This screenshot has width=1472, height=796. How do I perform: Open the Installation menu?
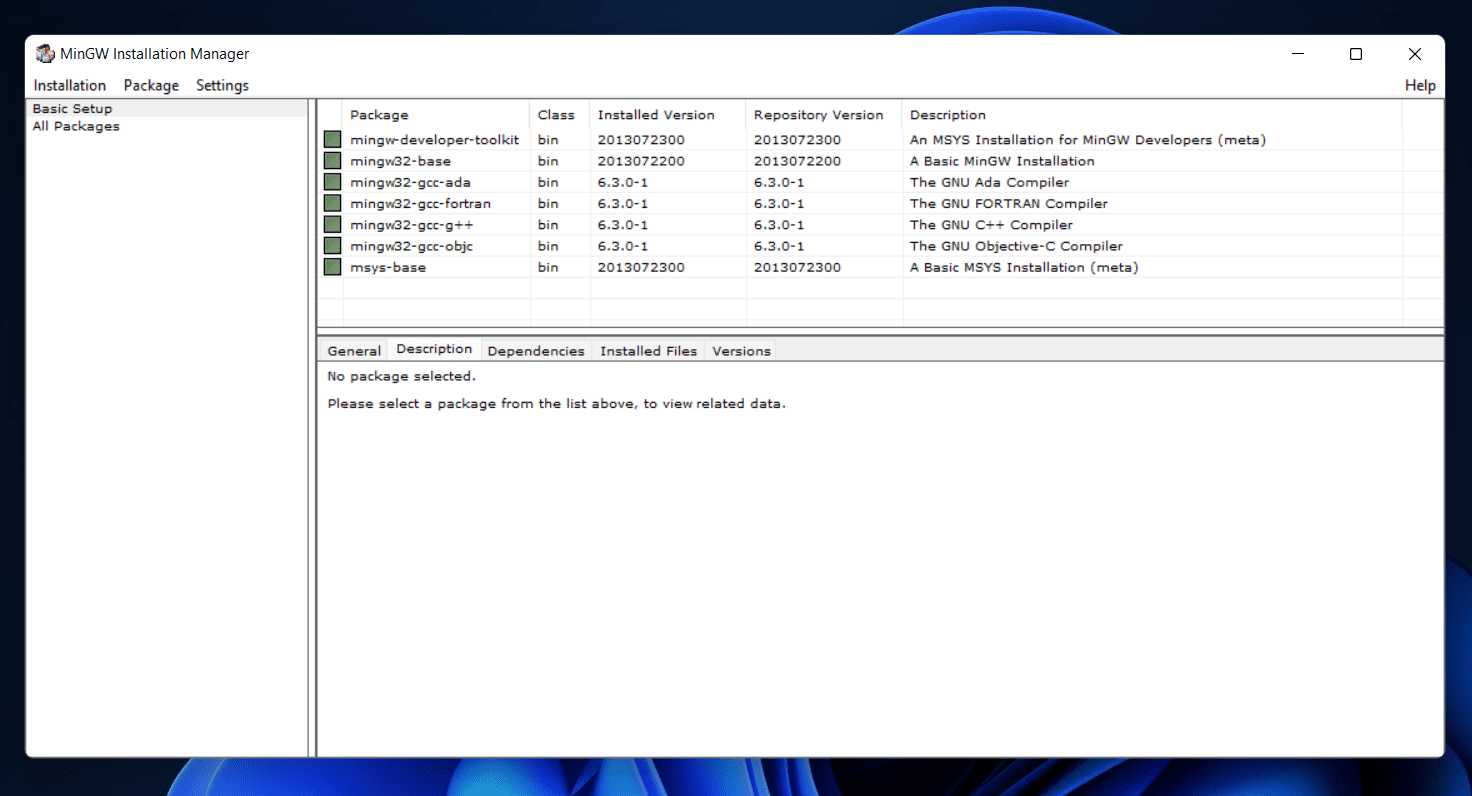click(70, 86)
